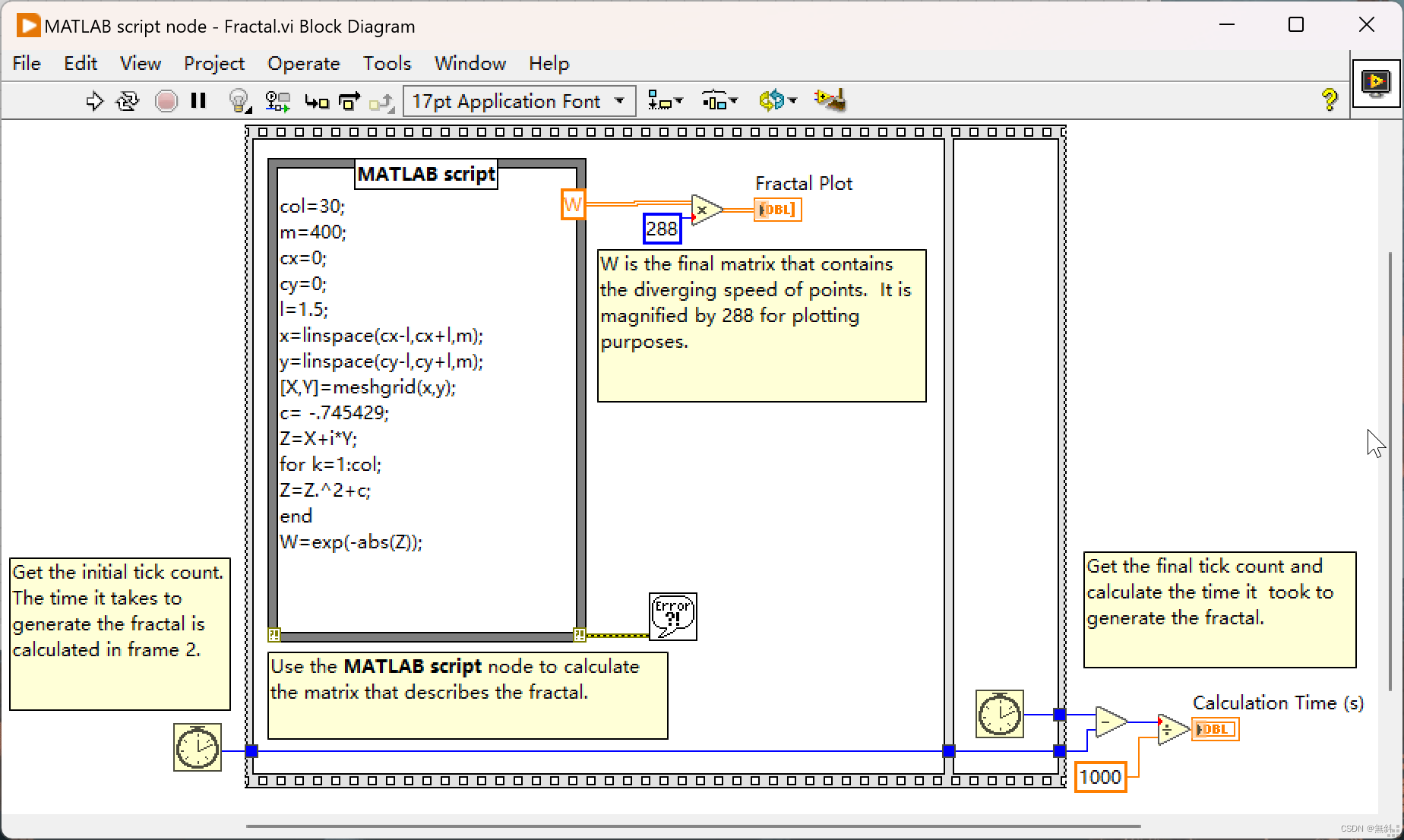Screen dimensions: 1404x840
Task: Select the Tick Count node in frame 2
Action: (1000, 714)
